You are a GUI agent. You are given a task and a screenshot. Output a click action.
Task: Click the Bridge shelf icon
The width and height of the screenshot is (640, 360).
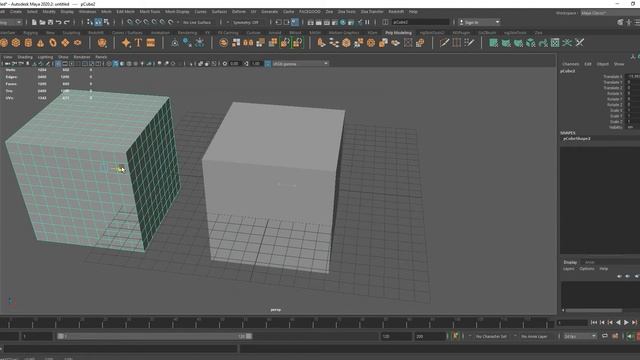[334, 42]
